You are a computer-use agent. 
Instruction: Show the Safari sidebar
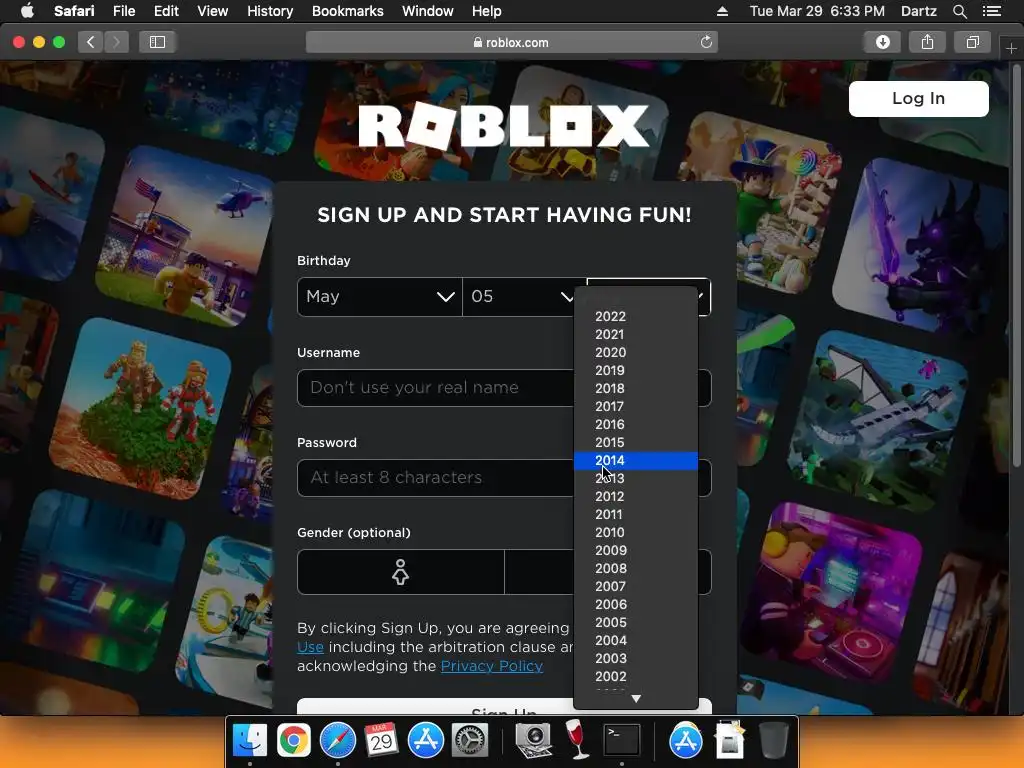click(x=157, y=42)
